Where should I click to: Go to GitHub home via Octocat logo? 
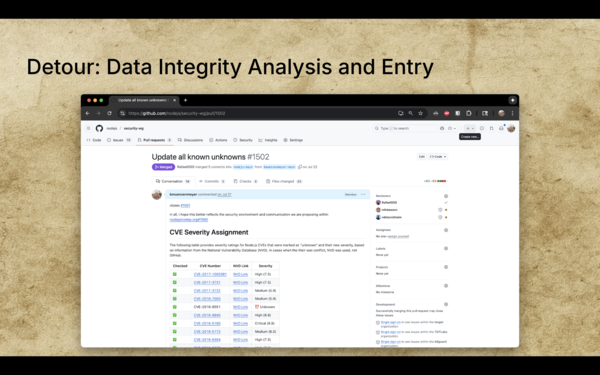[99, 128]
